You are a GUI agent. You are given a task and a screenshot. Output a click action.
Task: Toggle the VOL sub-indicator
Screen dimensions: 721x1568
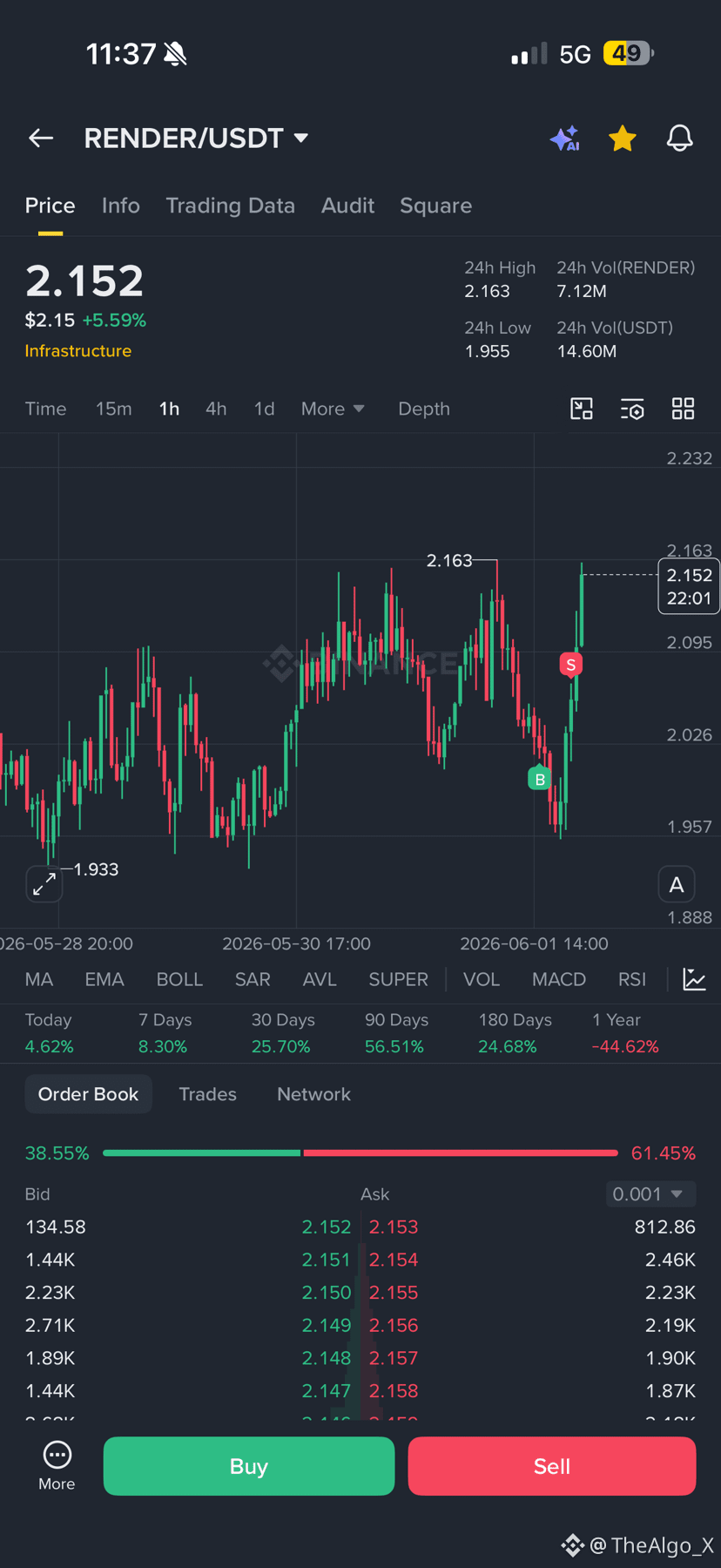coord(482,979)
